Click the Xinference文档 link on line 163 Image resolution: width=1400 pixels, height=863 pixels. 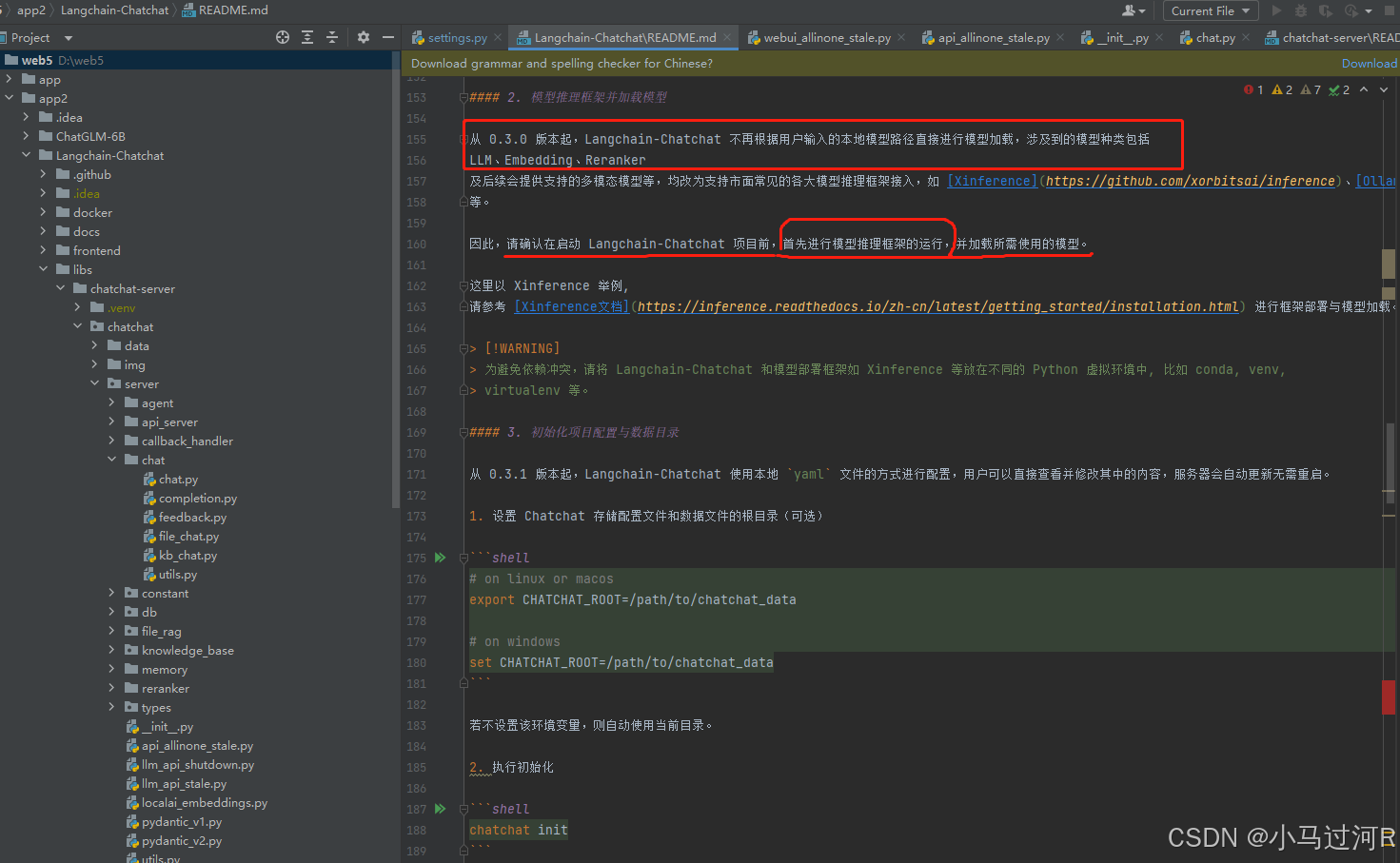click(x=571, y=306)
